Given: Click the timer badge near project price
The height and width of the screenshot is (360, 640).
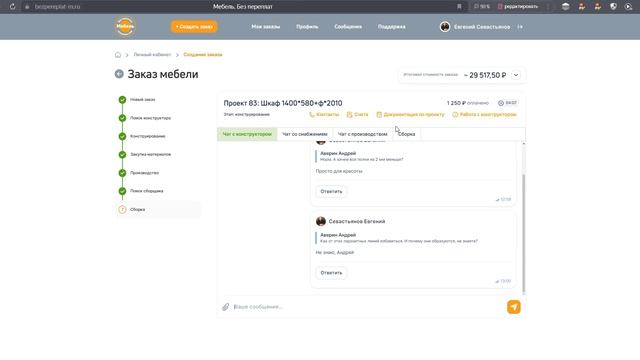Looking at the screenshot, I should click(x=507, y=103).
